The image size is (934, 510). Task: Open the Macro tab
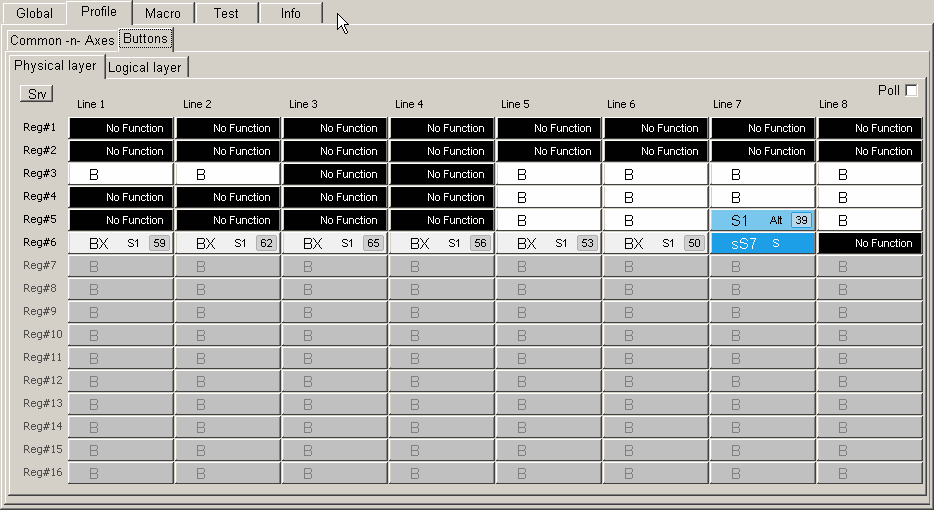click(162, 14)
